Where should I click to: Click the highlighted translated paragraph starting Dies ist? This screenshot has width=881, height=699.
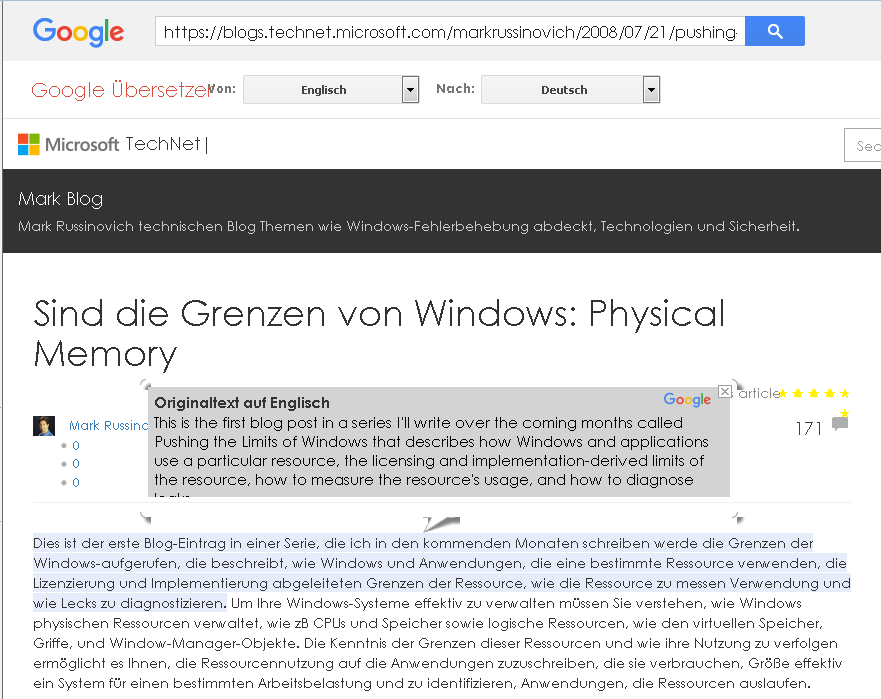click(442, 573)
